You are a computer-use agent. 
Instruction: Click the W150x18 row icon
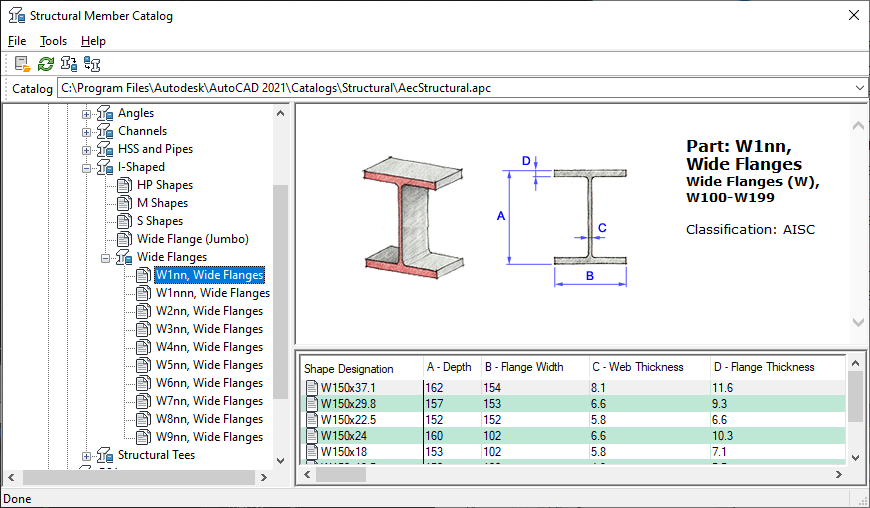[x=312, y=452]
